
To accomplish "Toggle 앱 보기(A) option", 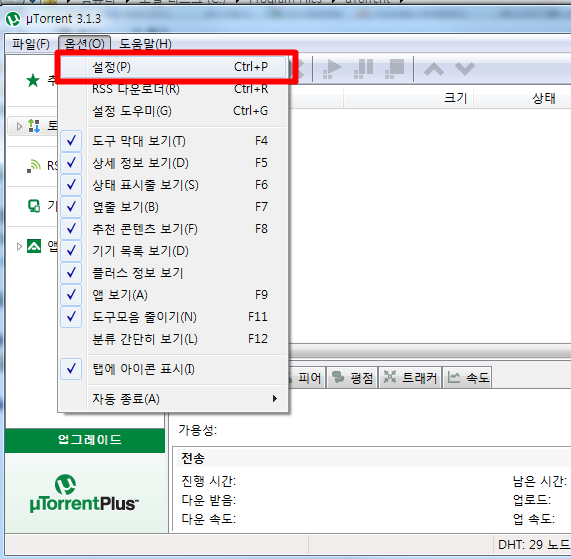I will pos(173,295).
